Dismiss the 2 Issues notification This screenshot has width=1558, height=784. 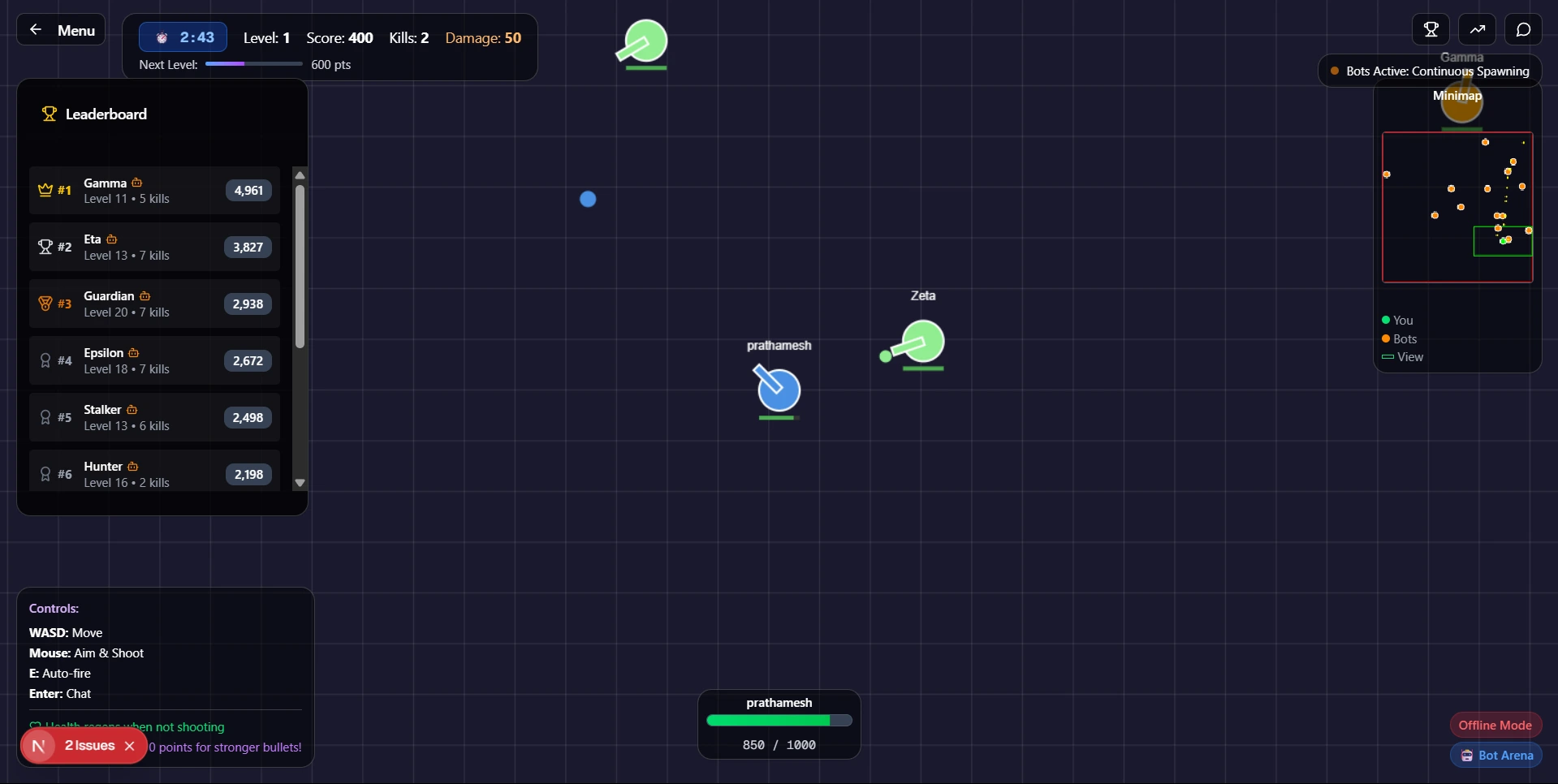tap(130, 746)
